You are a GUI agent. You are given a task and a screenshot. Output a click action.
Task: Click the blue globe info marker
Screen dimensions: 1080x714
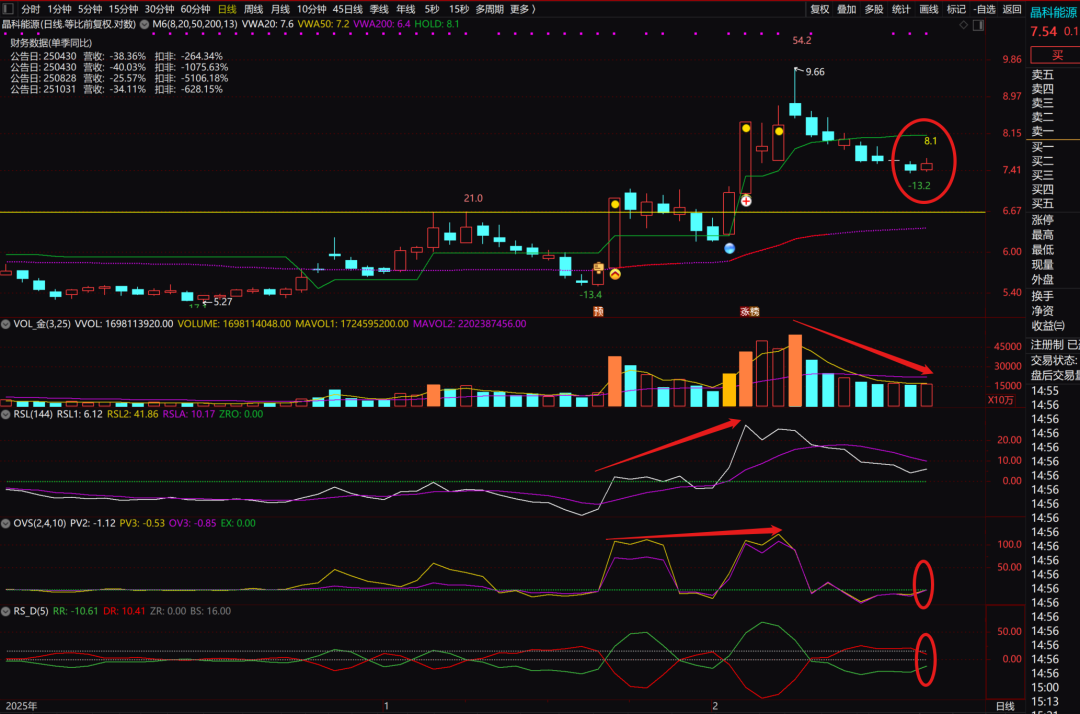click(729, 249)
